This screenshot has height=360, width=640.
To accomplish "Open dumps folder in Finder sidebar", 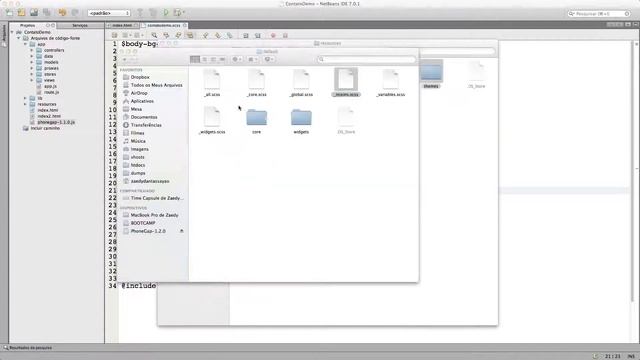I will click(138, 173).
